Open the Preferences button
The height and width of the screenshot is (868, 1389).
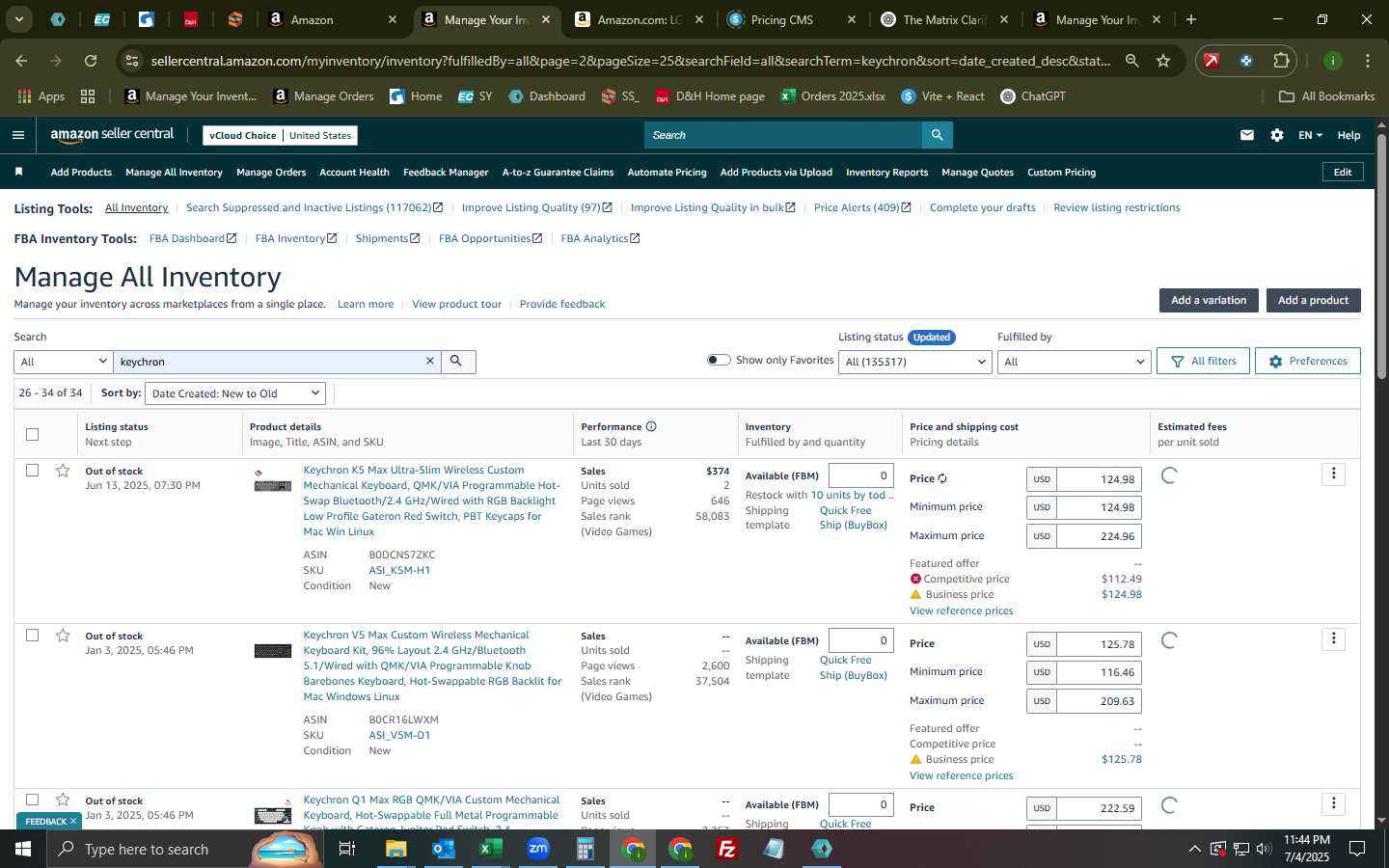pos(1308,361)
